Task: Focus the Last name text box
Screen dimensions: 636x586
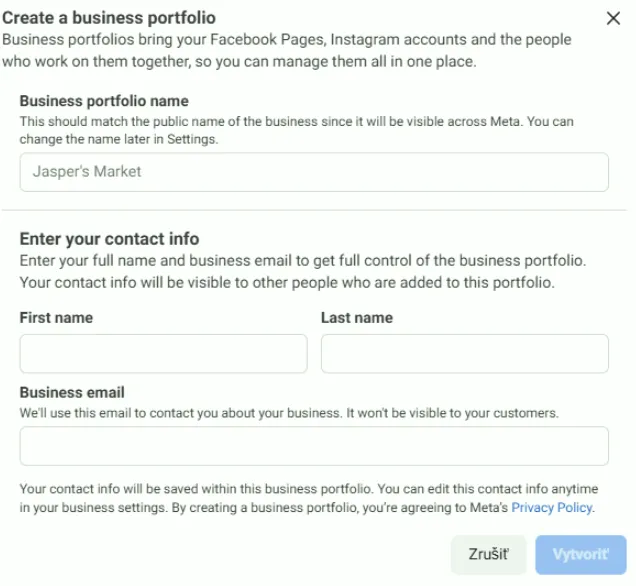Action: (464, 353)
